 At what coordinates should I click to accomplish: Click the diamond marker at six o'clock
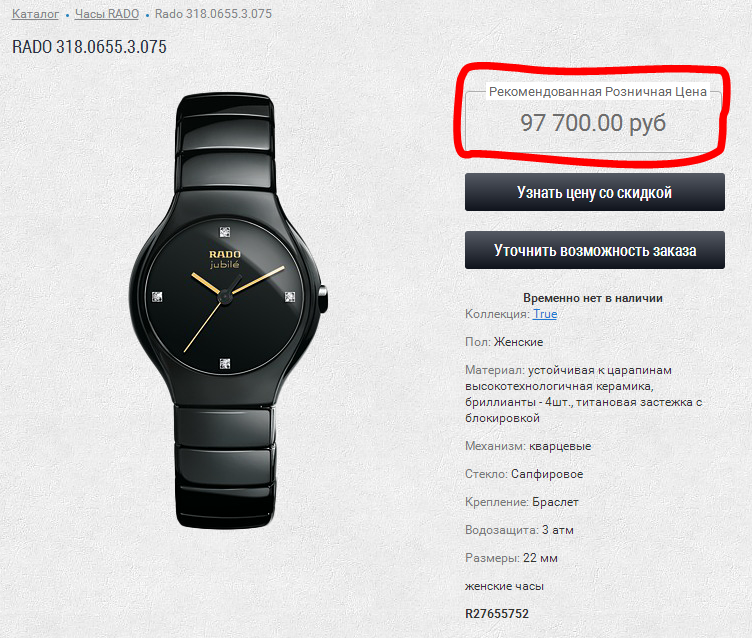pyautogui.click(x=224, y=363)
